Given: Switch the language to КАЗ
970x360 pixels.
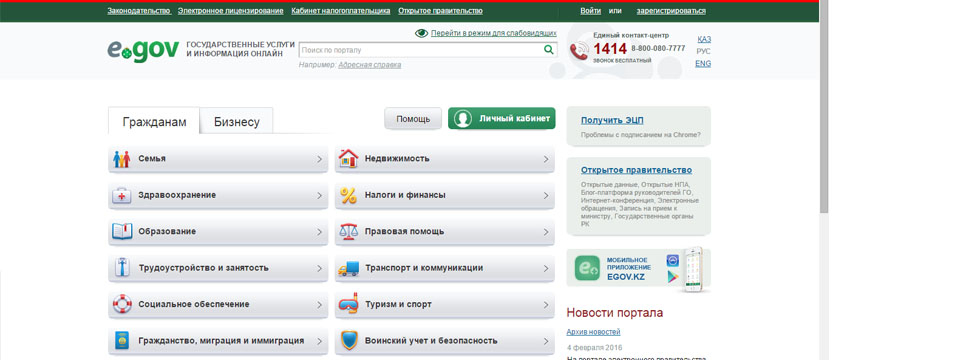Looking at the screenshot, I should pyautogui.click(x=704, y=39).
